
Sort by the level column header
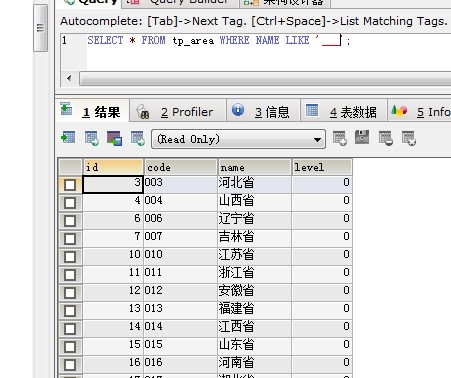click(x=322, y=167)
